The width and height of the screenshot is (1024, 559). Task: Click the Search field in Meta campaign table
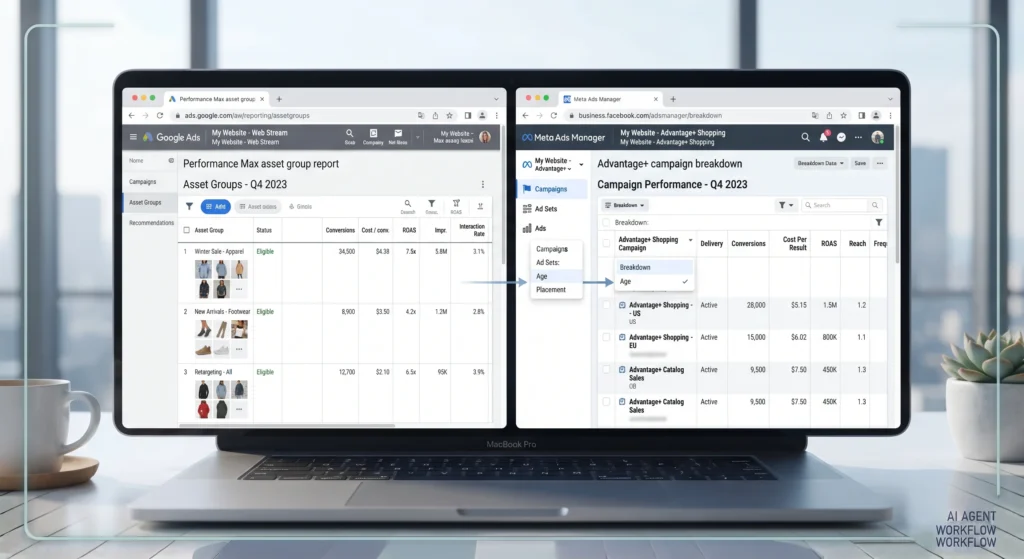(x=836, y=205)
